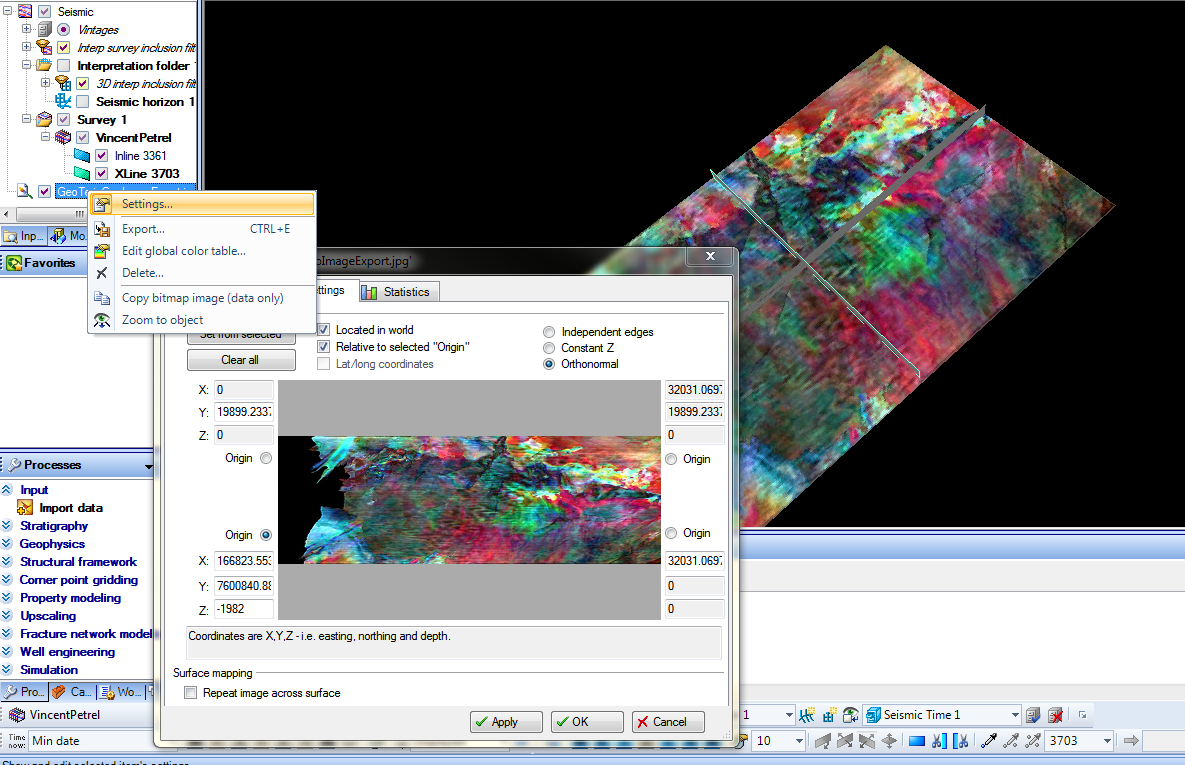Click the VincentPetrel seismic cube tree icon
This screenshot has height=765, width=1185.
pyautogui.click(x=63, y=138)
